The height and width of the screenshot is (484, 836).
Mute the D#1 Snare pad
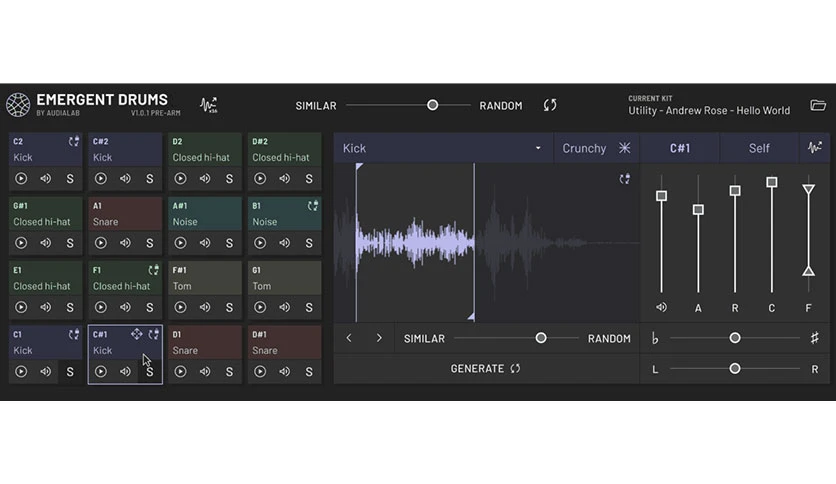[284, 372]
